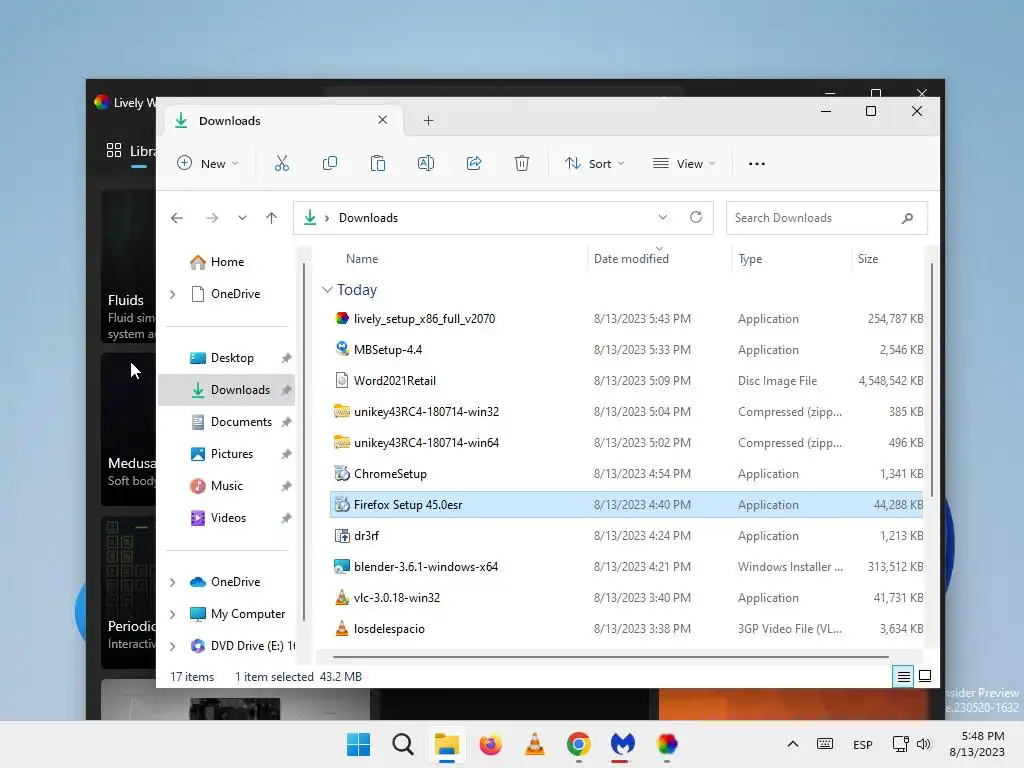
Task: Expand address bar history dropdown
Action: [663, 217]
